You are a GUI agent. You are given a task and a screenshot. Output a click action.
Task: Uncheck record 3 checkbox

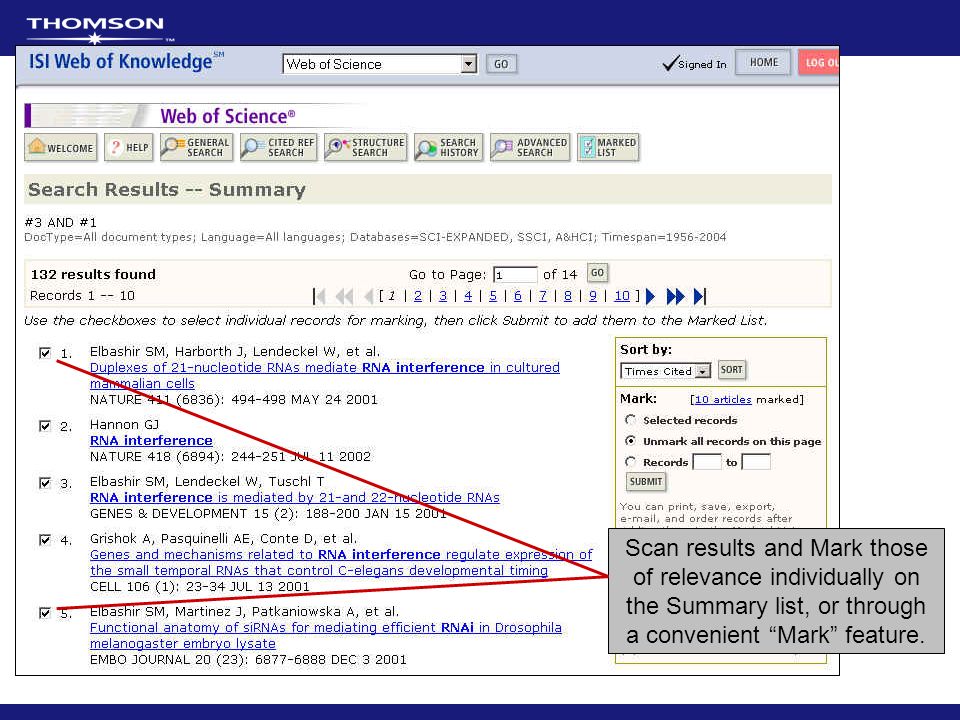(45, 483)
